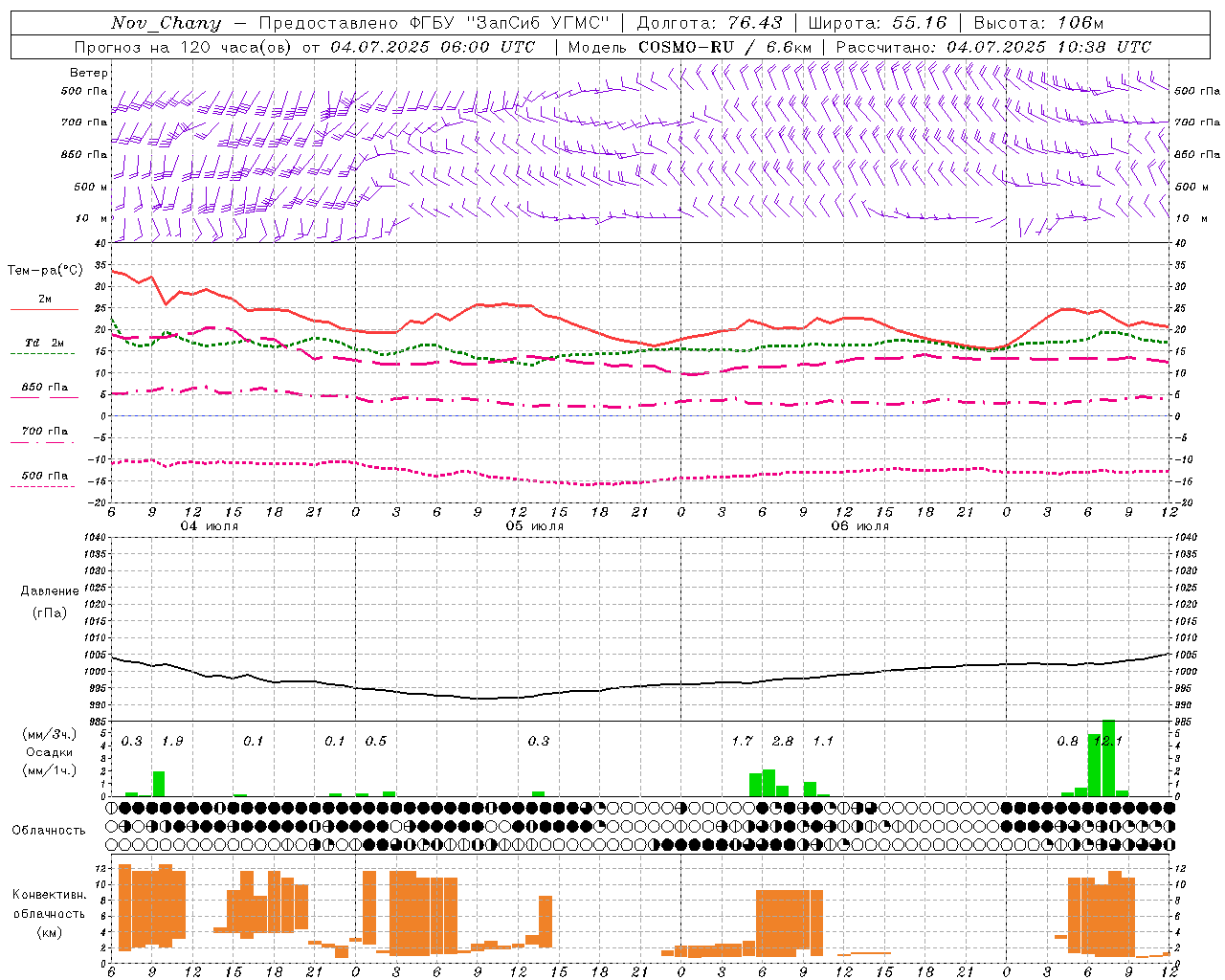The width and height of the screenshot is (1225, 980).
Task: Click the 3-hour precipitation value "1.7"
Action: click(742, 742)
